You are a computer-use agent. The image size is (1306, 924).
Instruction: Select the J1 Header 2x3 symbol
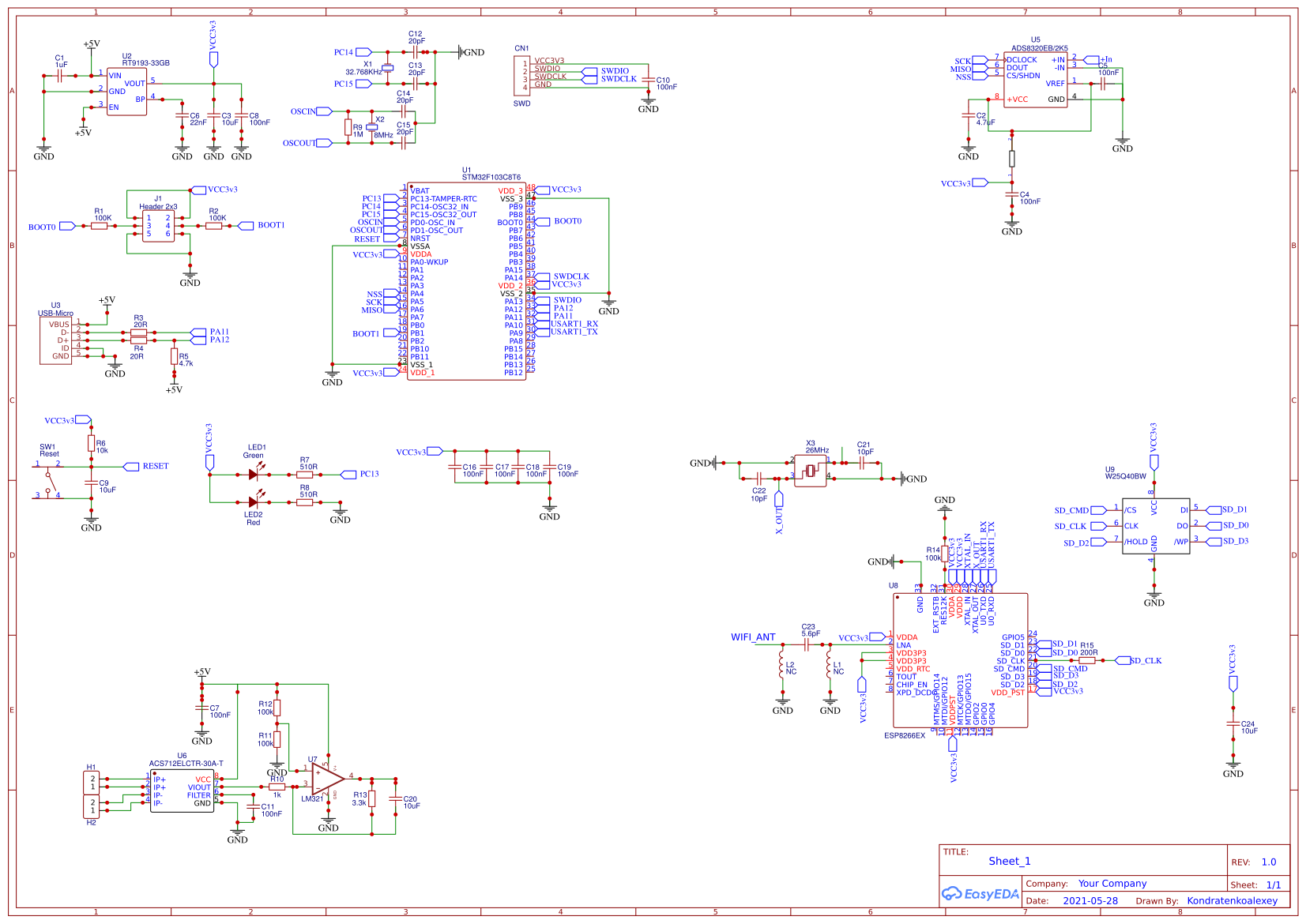click(x=158, y=226)
